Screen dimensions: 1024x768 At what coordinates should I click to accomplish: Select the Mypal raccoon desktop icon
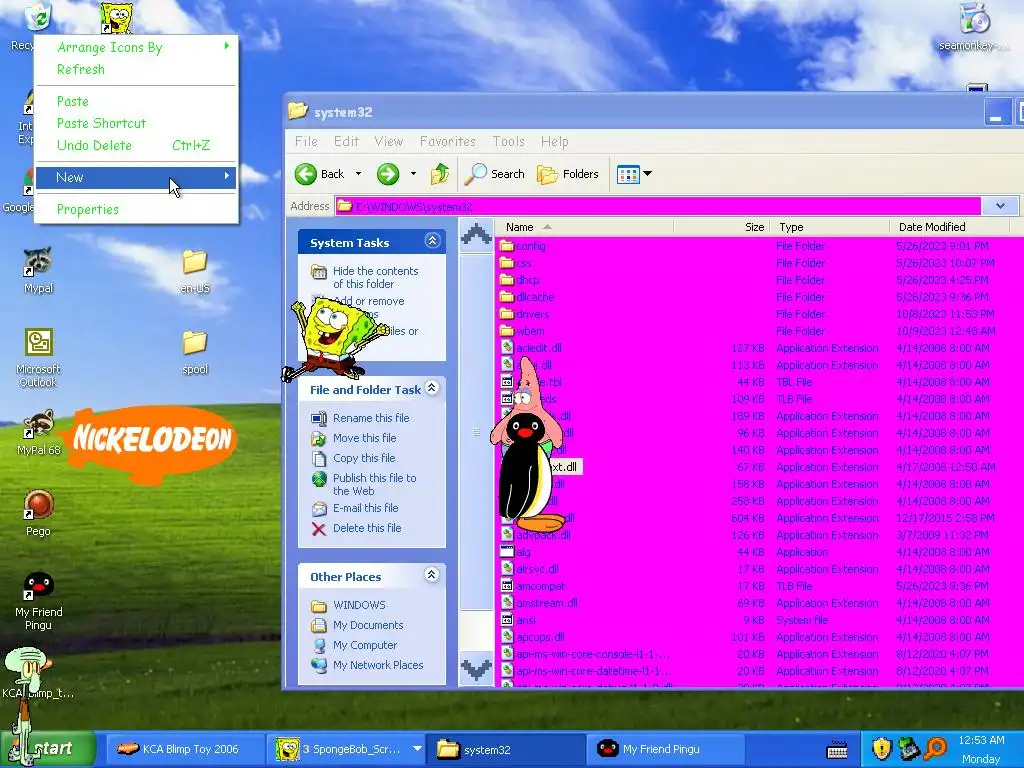(38, 262)
